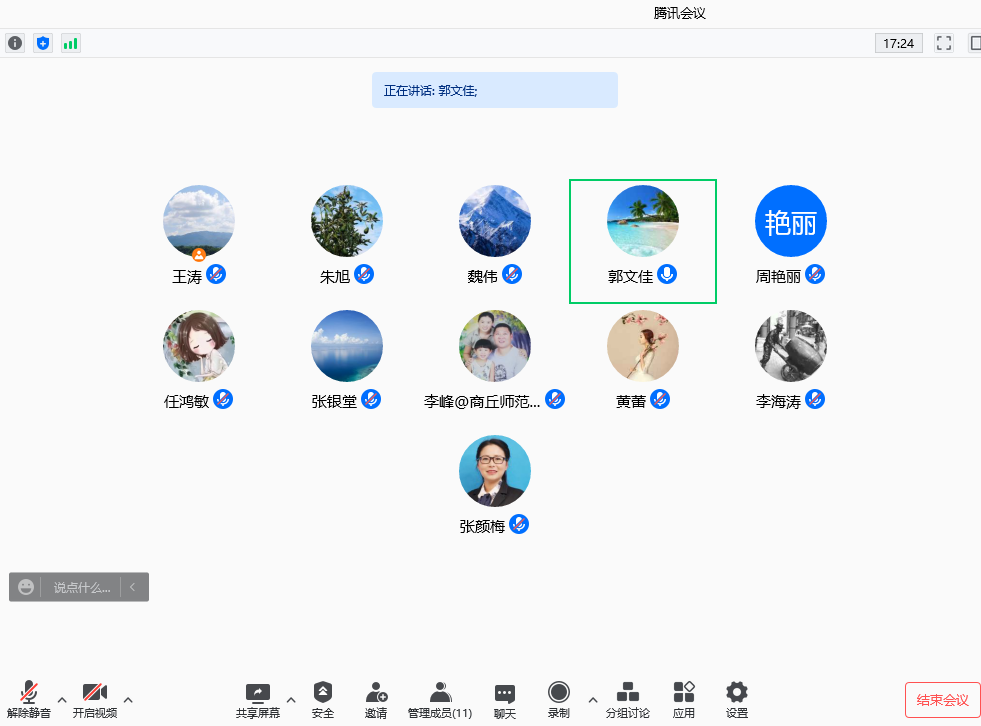Check the green network signal icon
This screenshot has height=726, width=981.
[70, 43]
